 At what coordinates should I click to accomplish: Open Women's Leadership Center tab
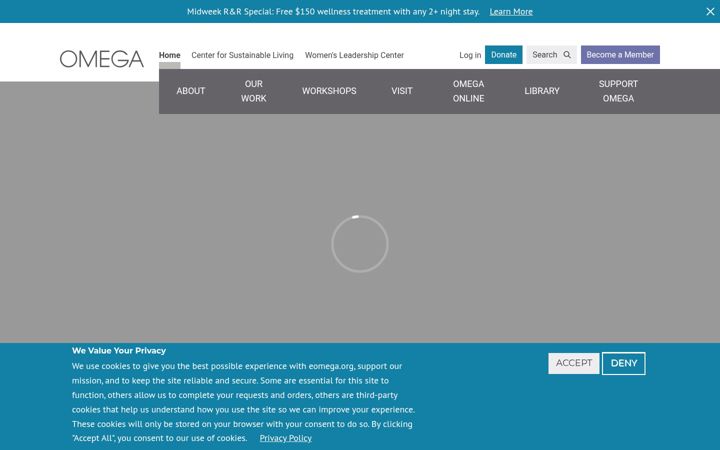pyautogui.click(x=354, y=55)
